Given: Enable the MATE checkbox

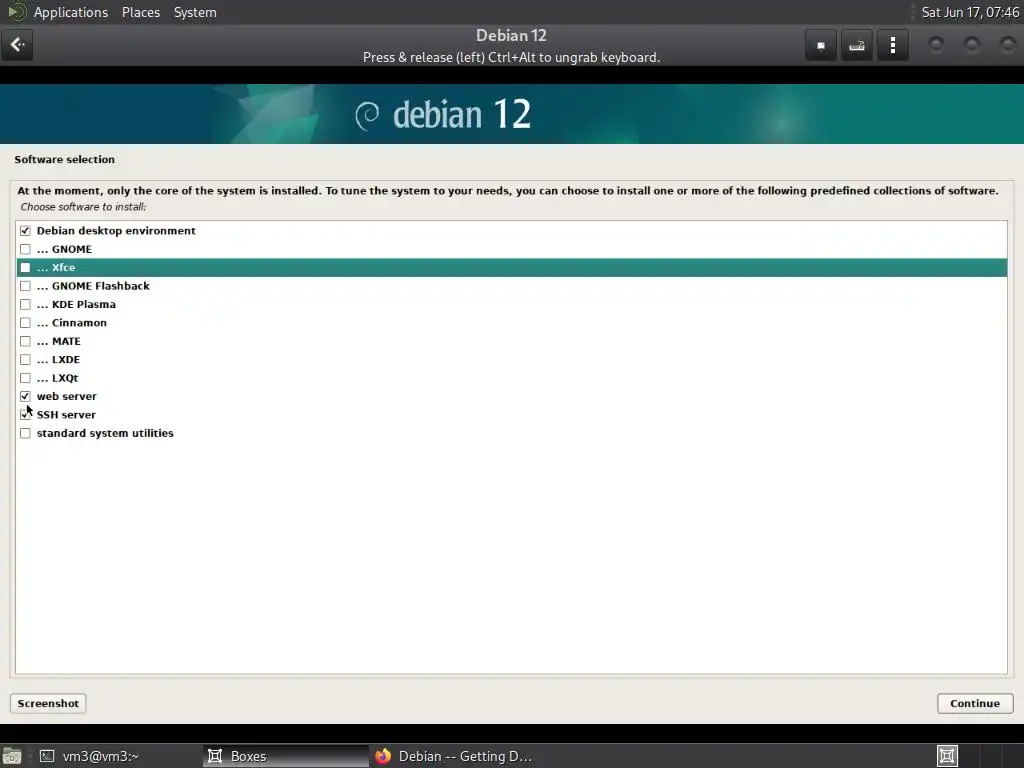Looking at the screenshot, I should [25, 341].
